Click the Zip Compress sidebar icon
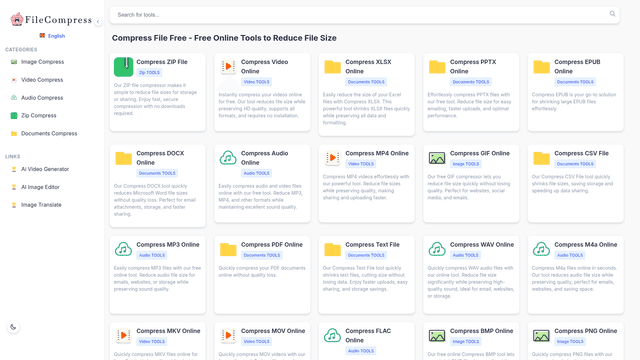 click(14, 116)
